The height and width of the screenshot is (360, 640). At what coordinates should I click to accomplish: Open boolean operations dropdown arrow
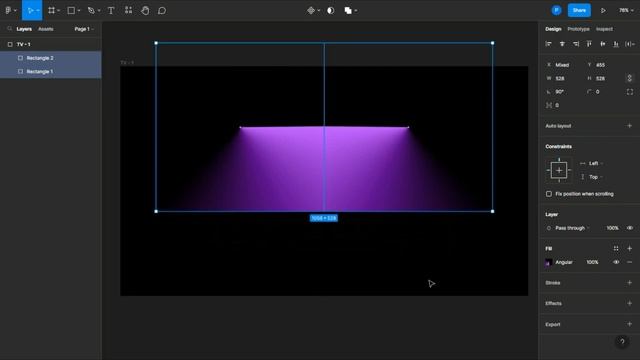tap(356, 11)
